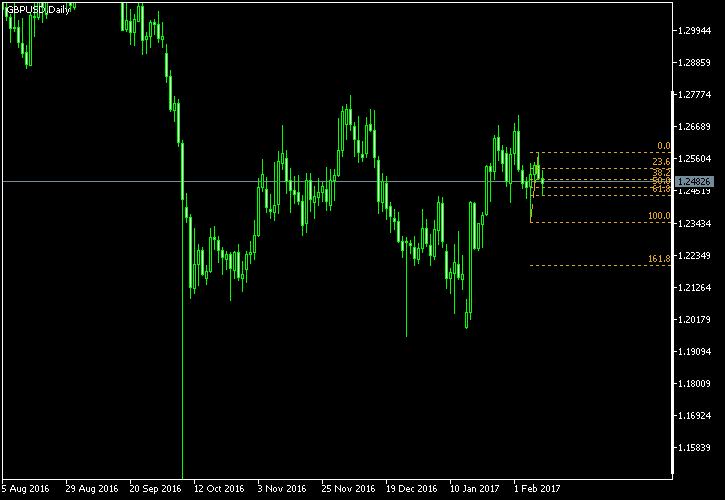
Task: Click the 1.22349 price axis label
Action: [694, 255]
